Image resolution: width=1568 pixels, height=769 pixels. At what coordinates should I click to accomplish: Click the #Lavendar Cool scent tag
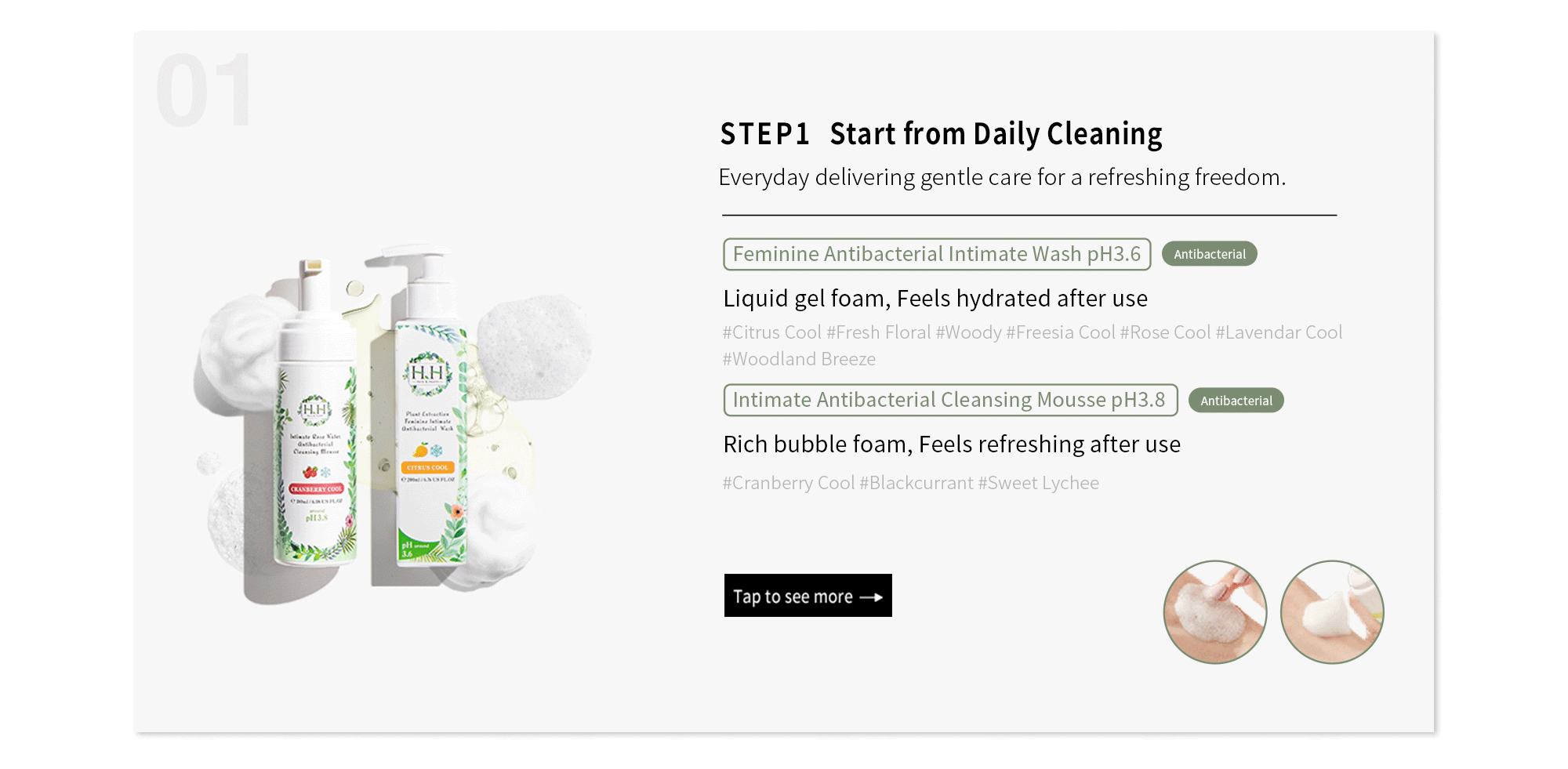[1279, 332]
